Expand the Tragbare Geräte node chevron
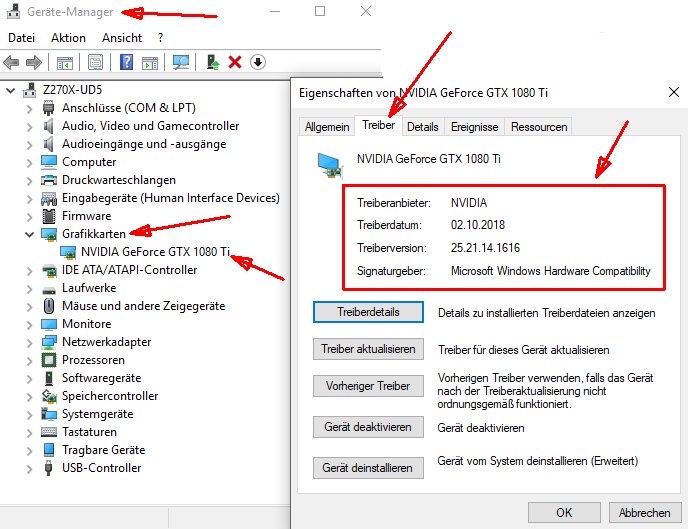This screenshot has height=529, width=688. coord(29,451)
